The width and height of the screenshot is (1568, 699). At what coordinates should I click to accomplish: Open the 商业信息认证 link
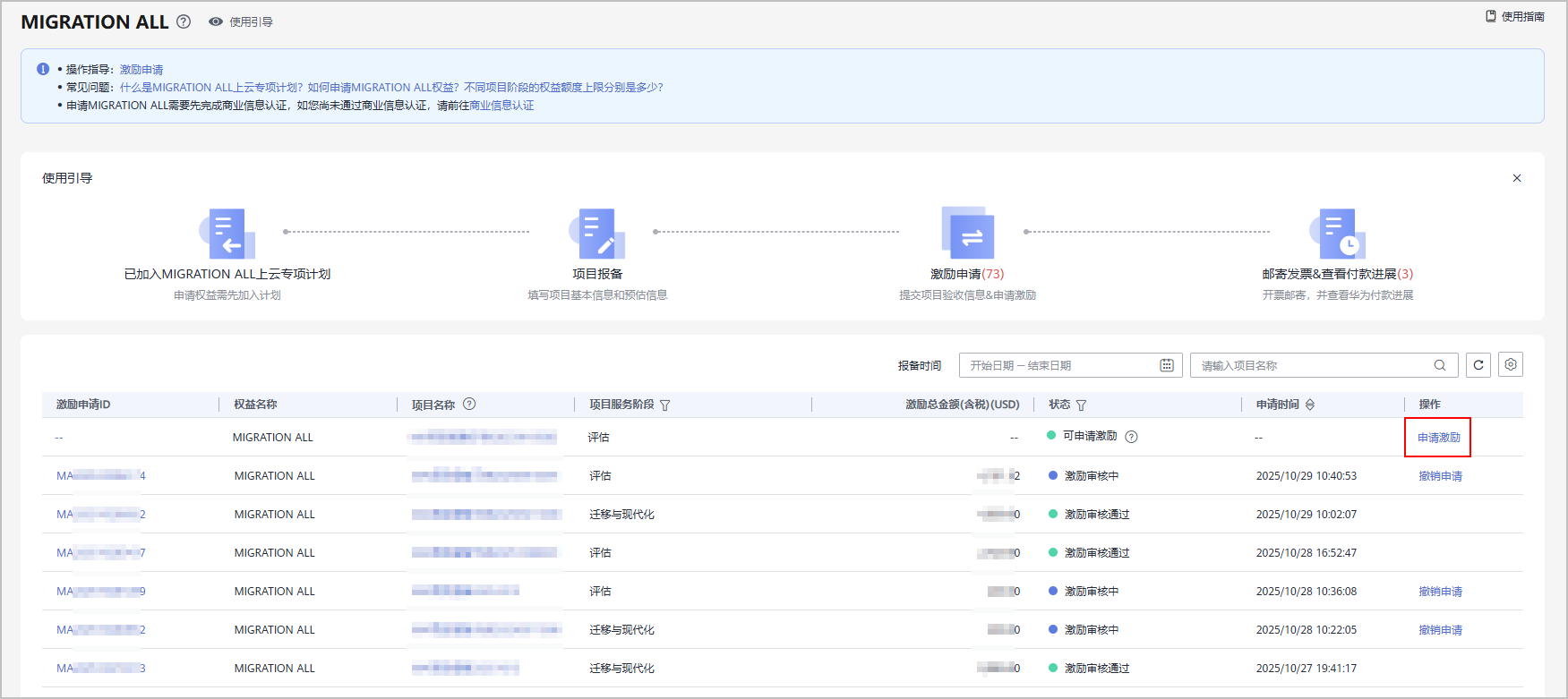click(501, 106)
